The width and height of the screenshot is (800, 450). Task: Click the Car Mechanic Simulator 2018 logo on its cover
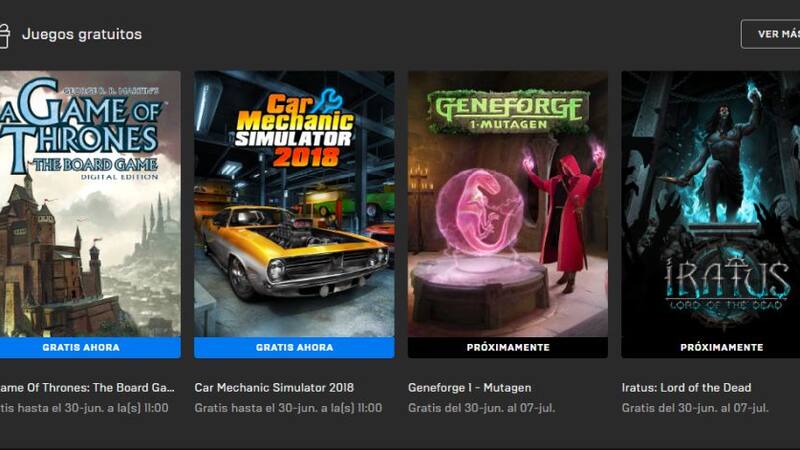click(x=294, y=130)
